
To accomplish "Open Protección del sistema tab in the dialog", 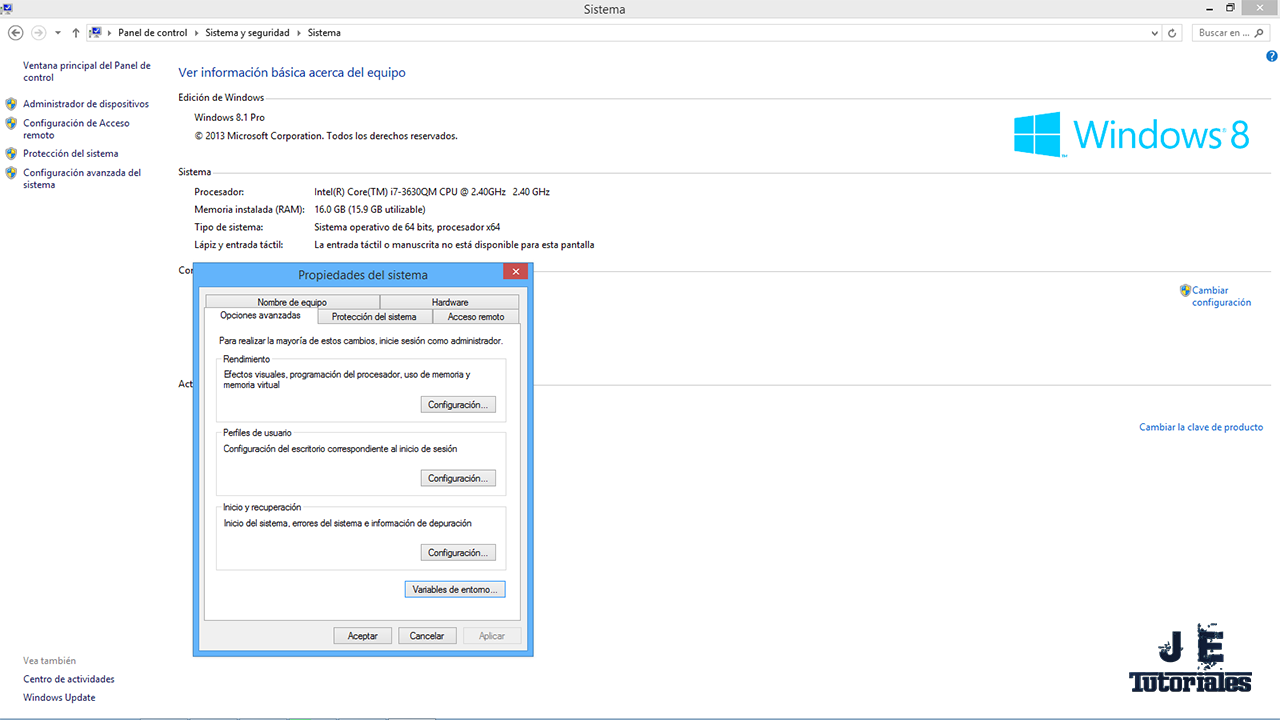I will [x=374, y=317].
